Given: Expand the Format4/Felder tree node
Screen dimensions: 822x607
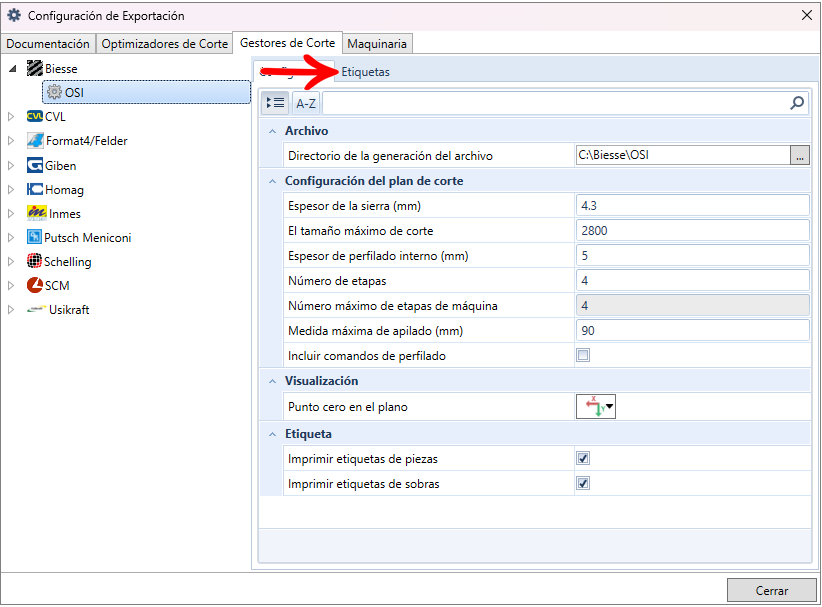Looking at the screenshot, I should [10, 140].
